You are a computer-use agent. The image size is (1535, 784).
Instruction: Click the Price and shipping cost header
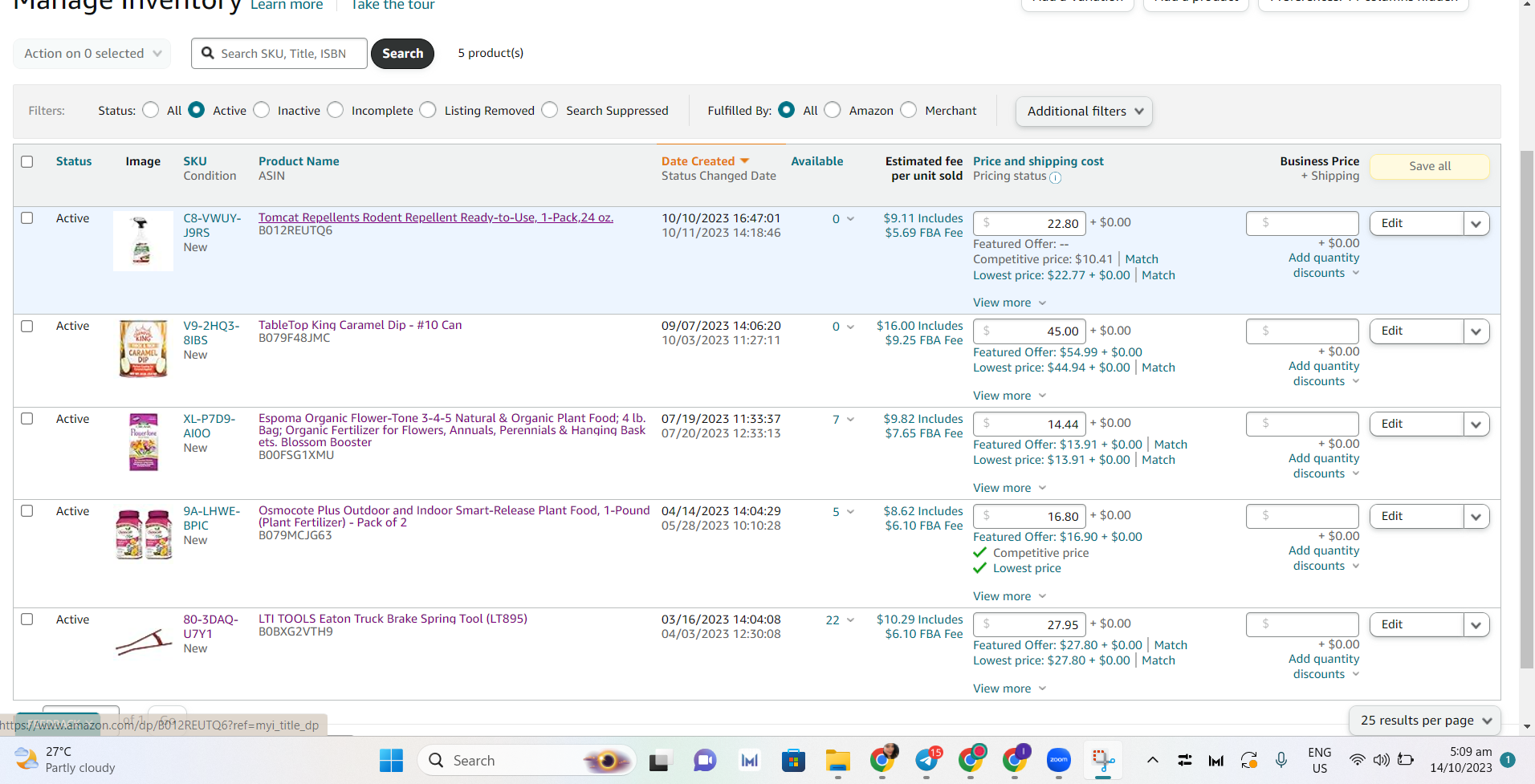click(1038, 161)
